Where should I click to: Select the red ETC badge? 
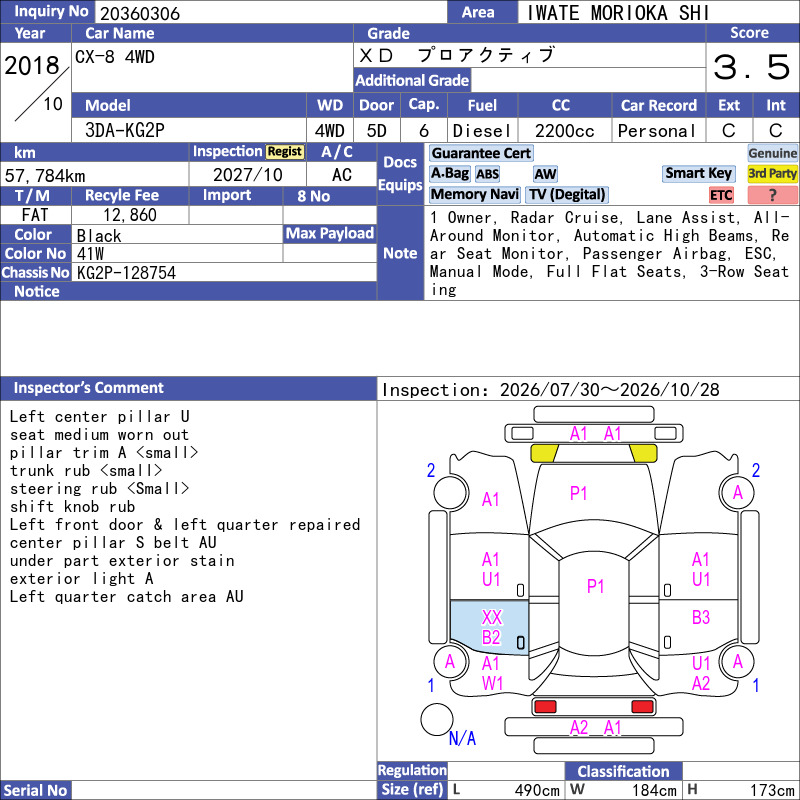tap(721, 195)
